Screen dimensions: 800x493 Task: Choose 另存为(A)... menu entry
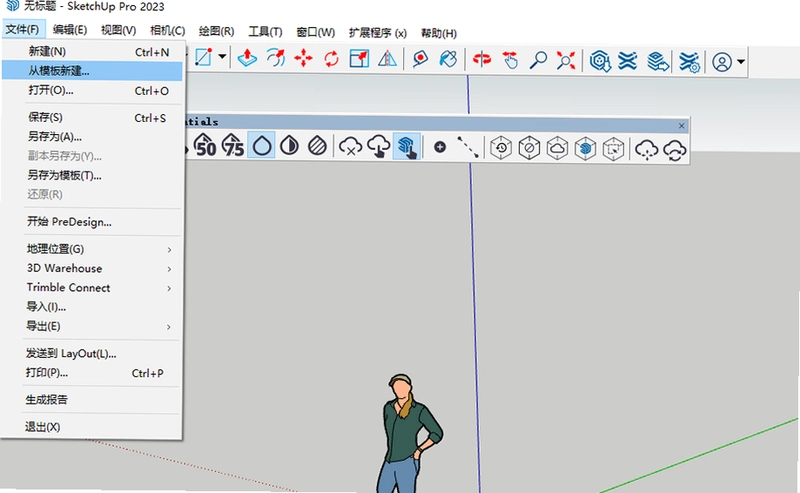coord(92,137)
